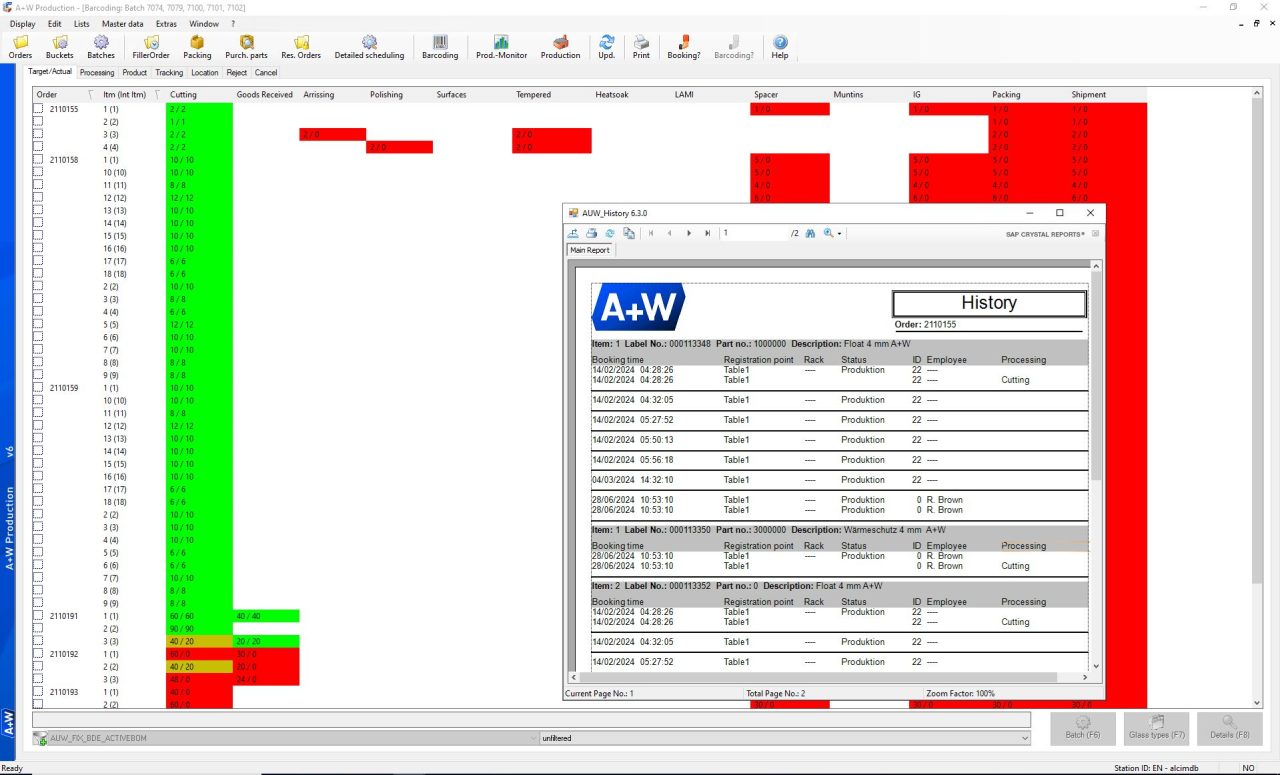
Task: Tick the checkbox for order 2110158
Action: point(39,160)
